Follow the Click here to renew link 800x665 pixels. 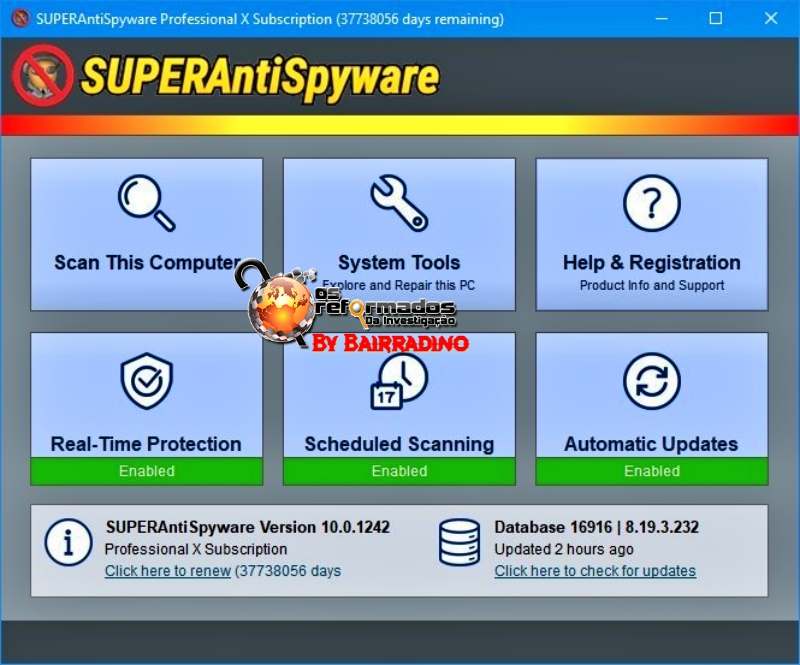click(x=168, y=571)
